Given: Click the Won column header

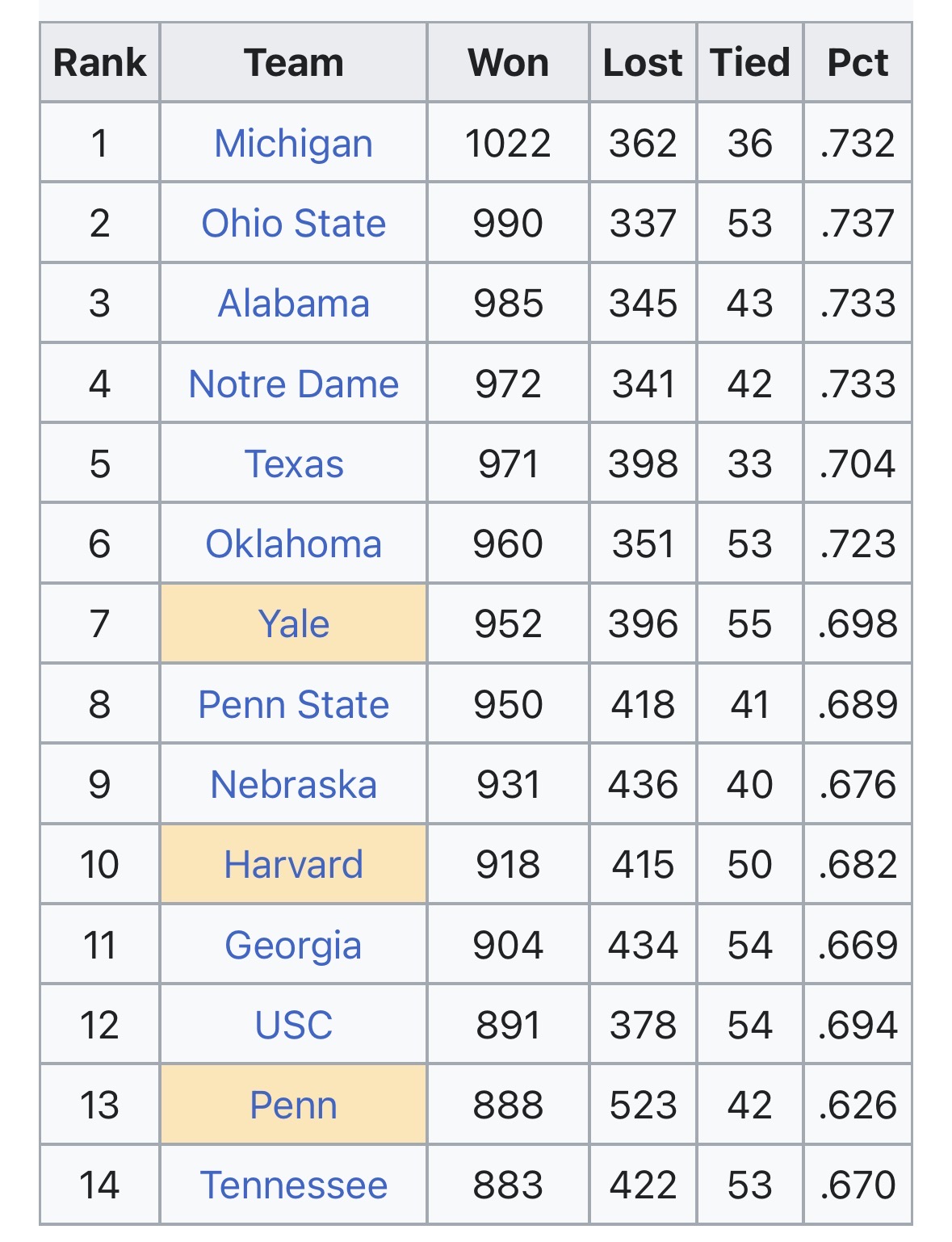Looking at the screenshot, I should click(x=508, y=63).
